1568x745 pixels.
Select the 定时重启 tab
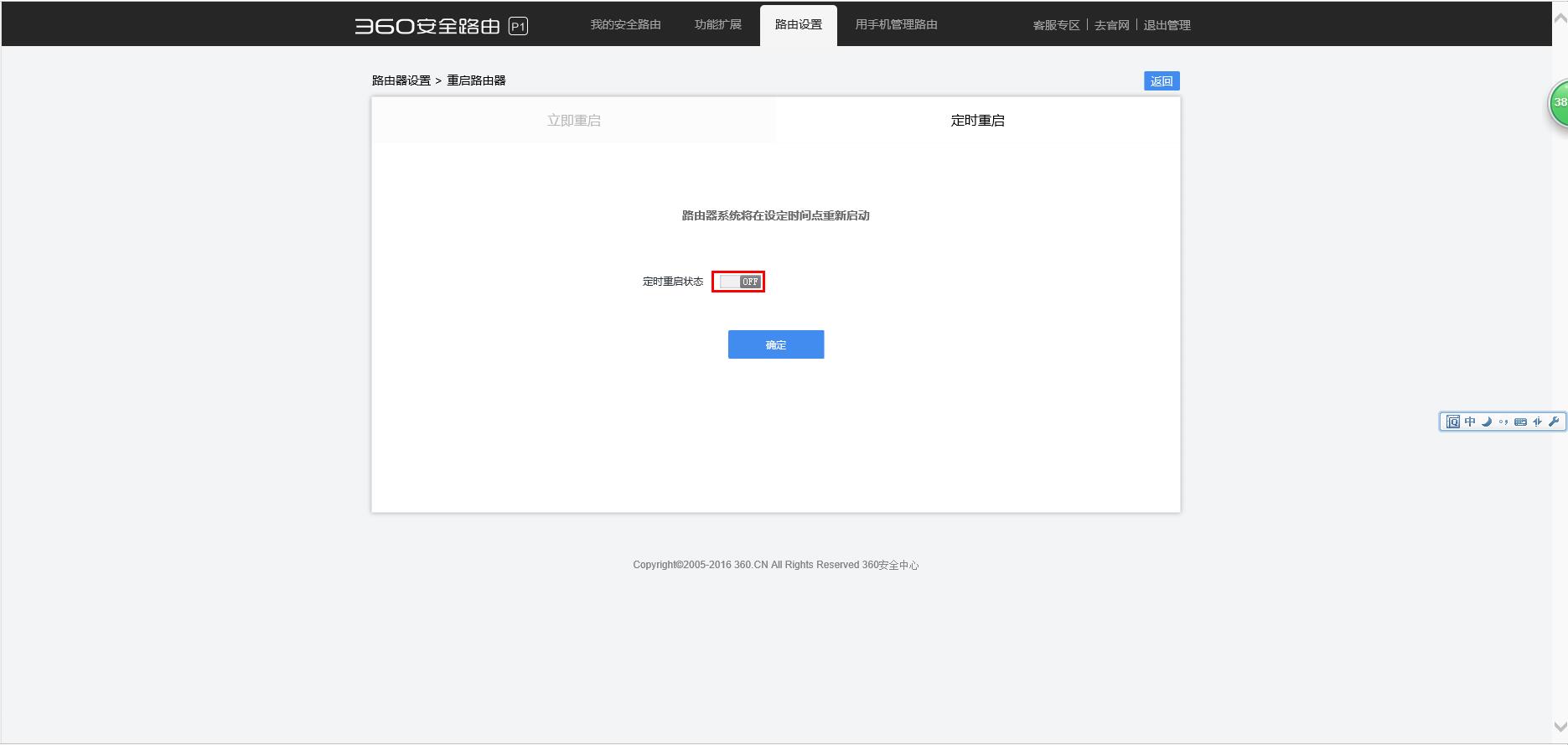point(978,120)
